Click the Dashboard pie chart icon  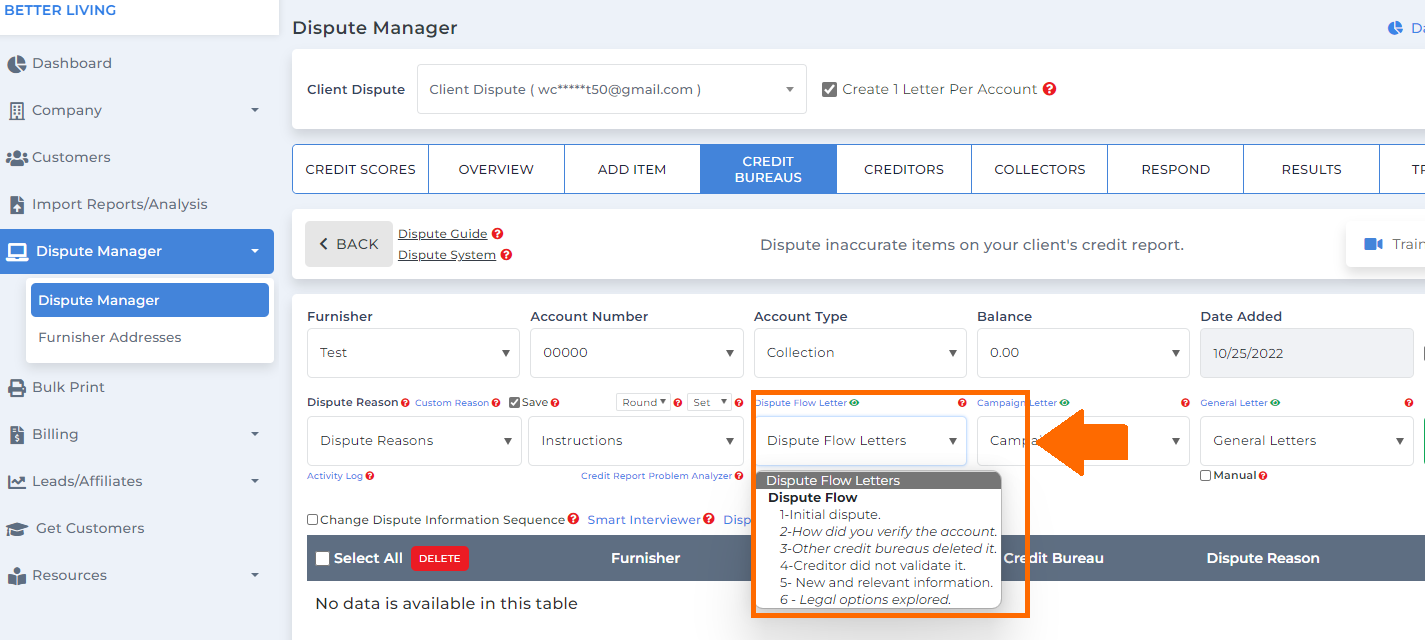[x=17, y=64]
